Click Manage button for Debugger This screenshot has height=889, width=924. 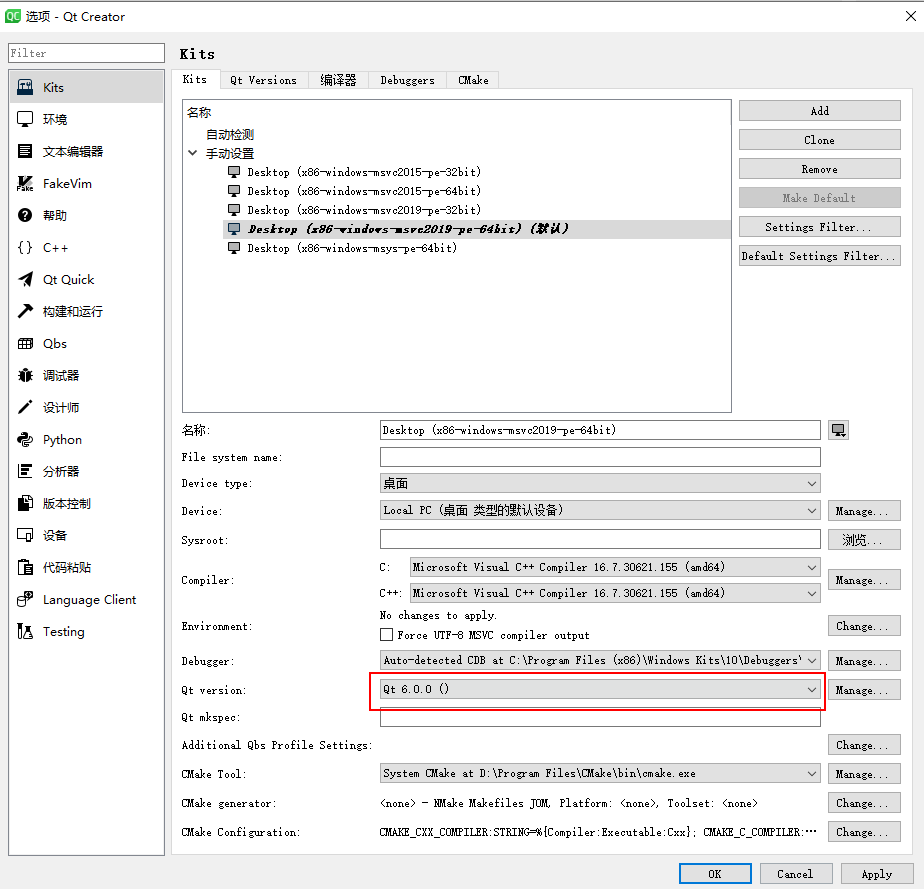(x=864, y=661)
